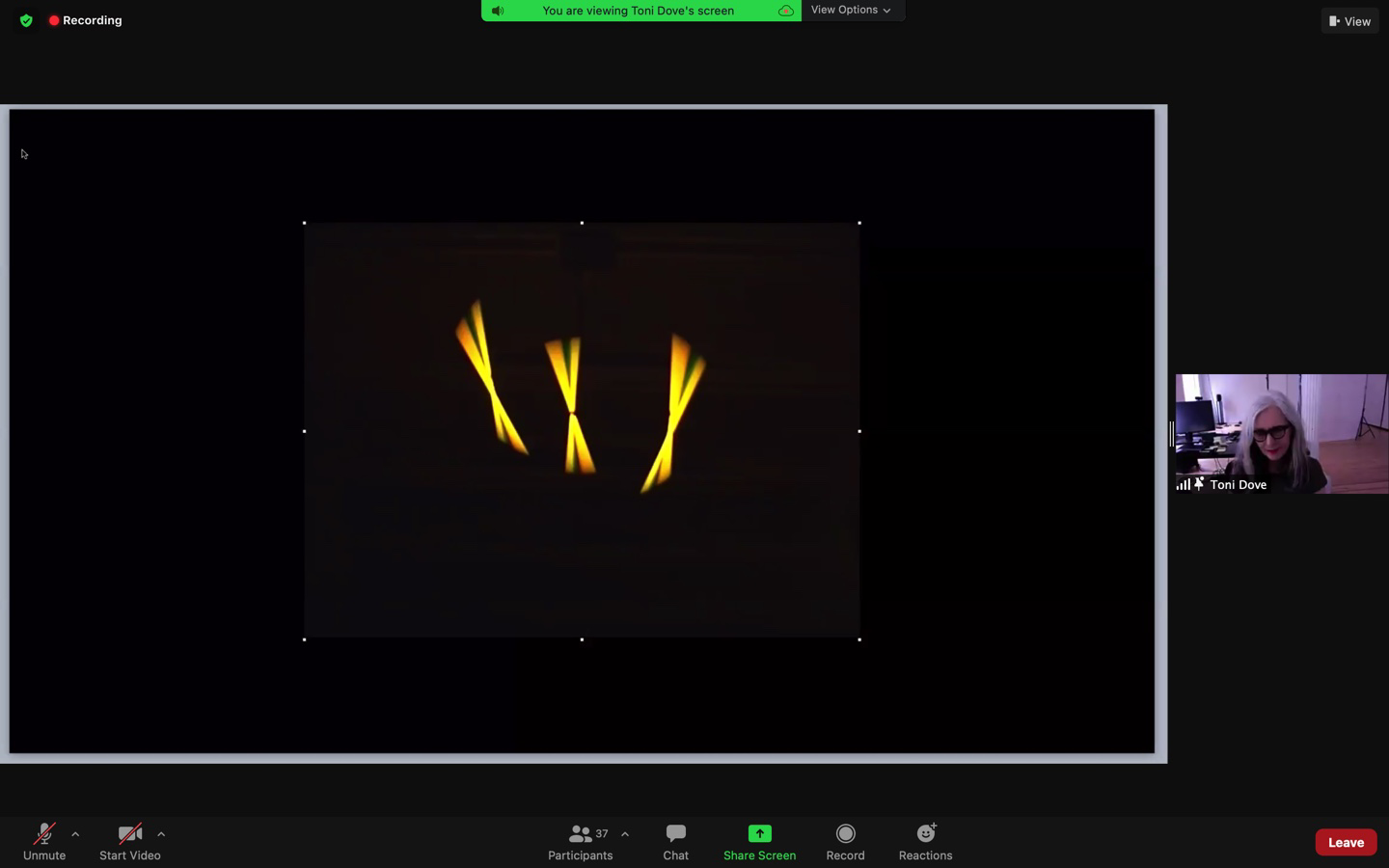Unmute the microphone

44,842
